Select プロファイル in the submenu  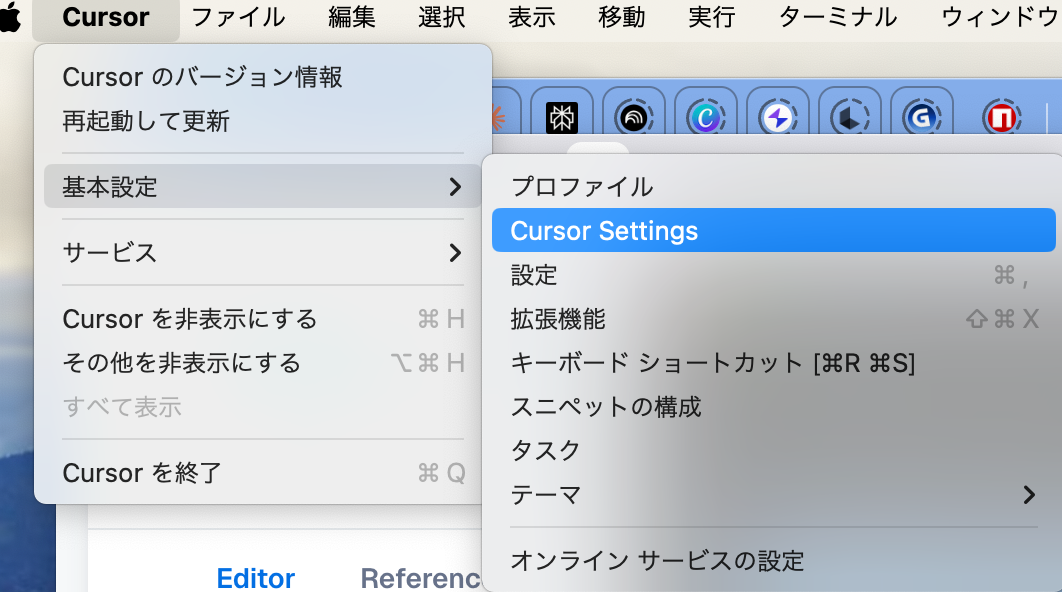coord(773,187)
